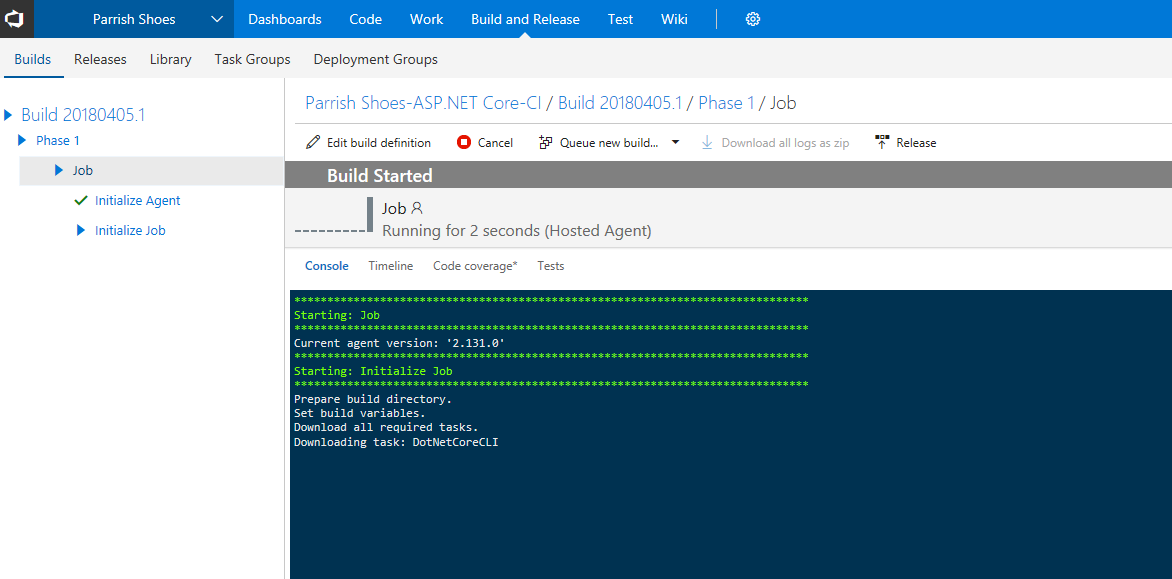Click inside the console log output
Screen dimensions: 1172x579
(x=730, y=480)
